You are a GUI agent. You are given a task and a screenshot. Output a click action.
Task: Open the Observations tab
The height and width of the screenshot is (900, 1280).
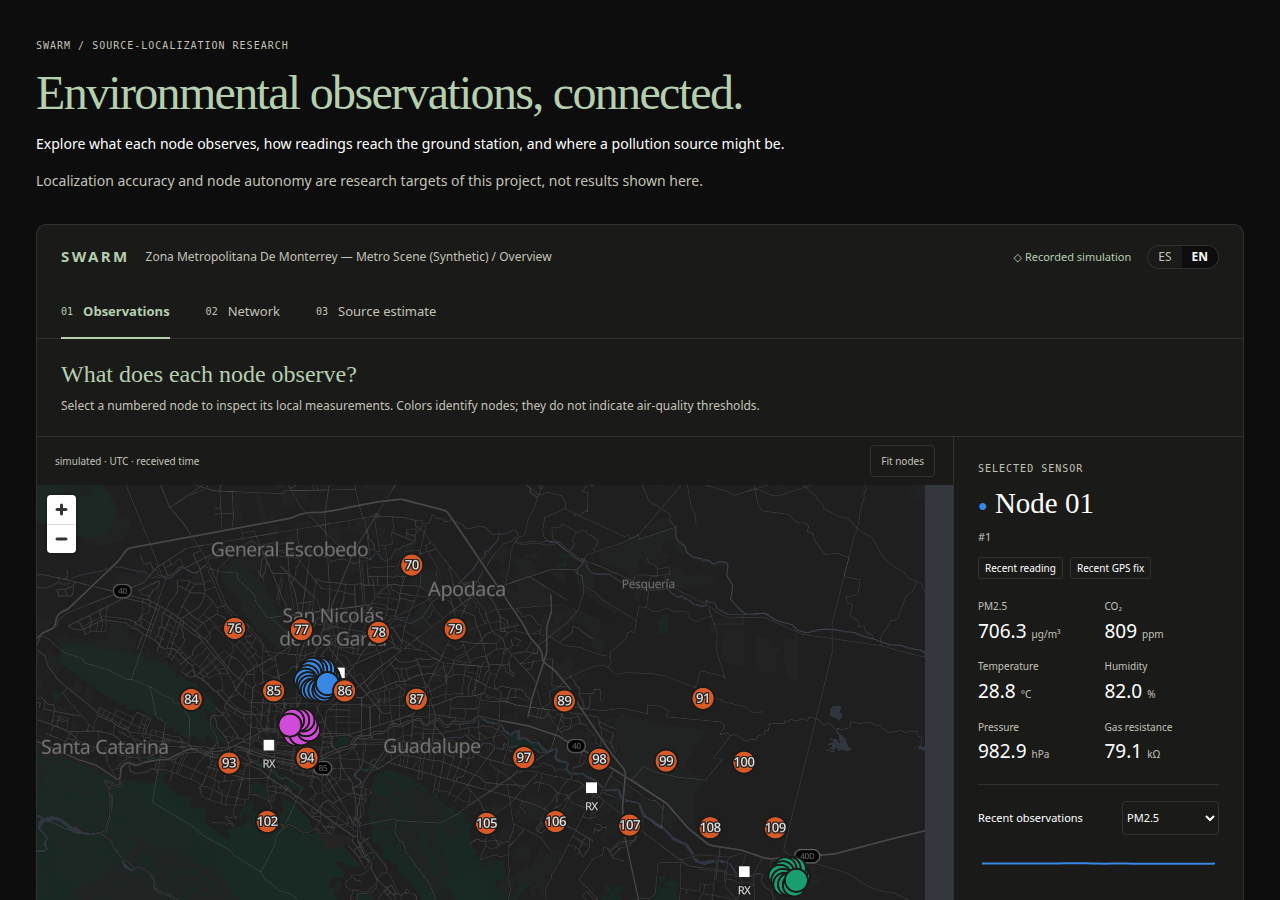[115, 312]
